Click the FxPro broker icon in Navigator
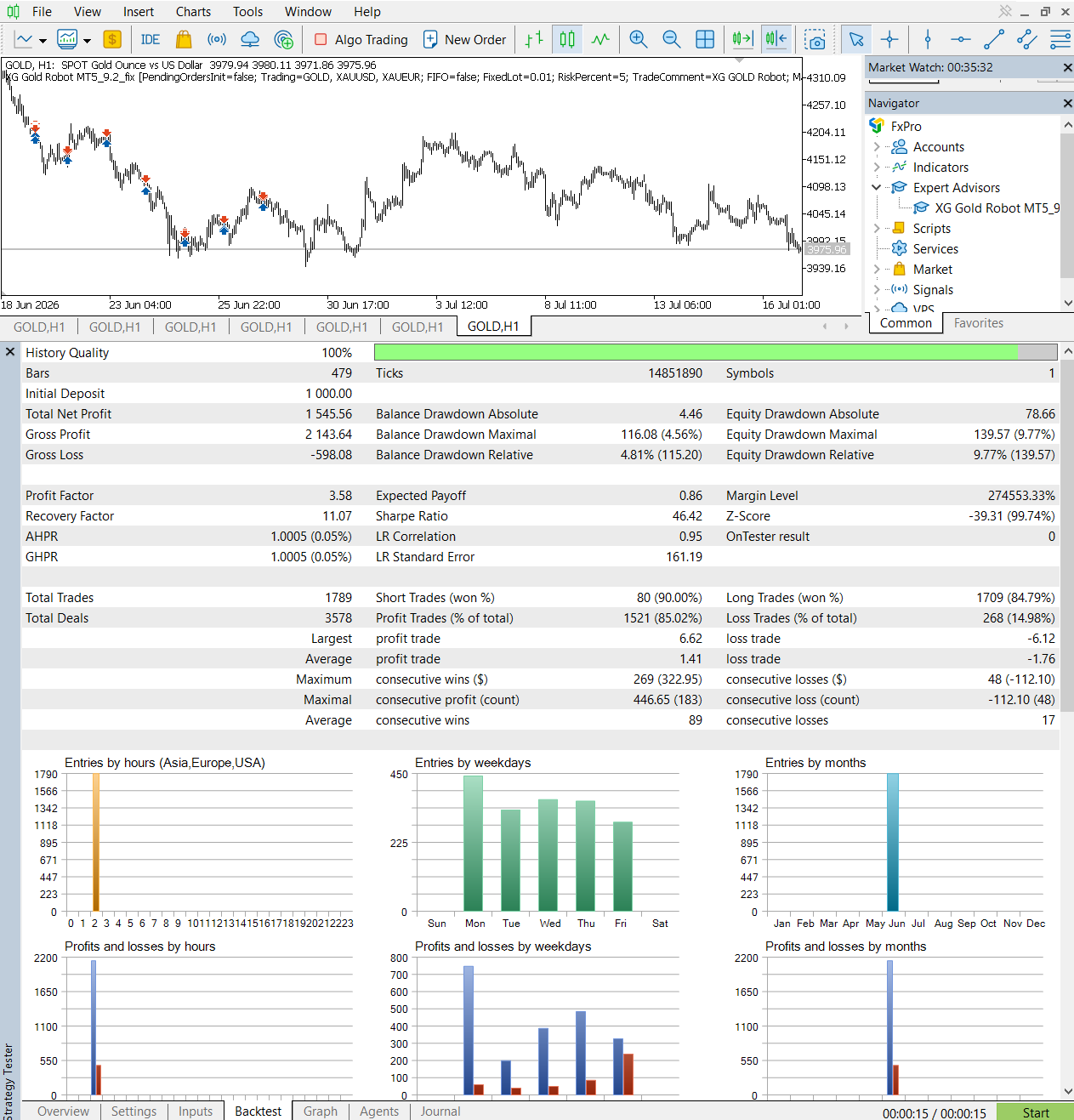1074x1120 pixels. pyautogui.click(x=877, y=126)
